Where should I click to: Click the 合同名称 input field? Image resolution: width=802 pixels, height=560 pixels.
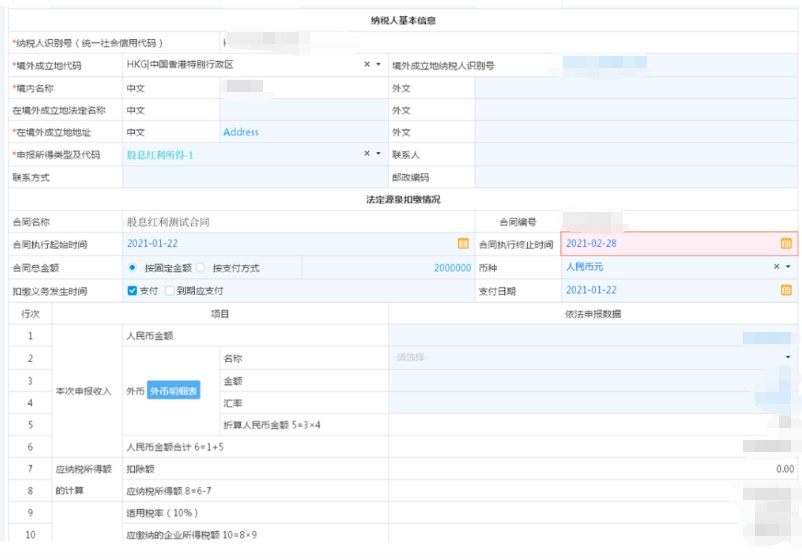300,222
